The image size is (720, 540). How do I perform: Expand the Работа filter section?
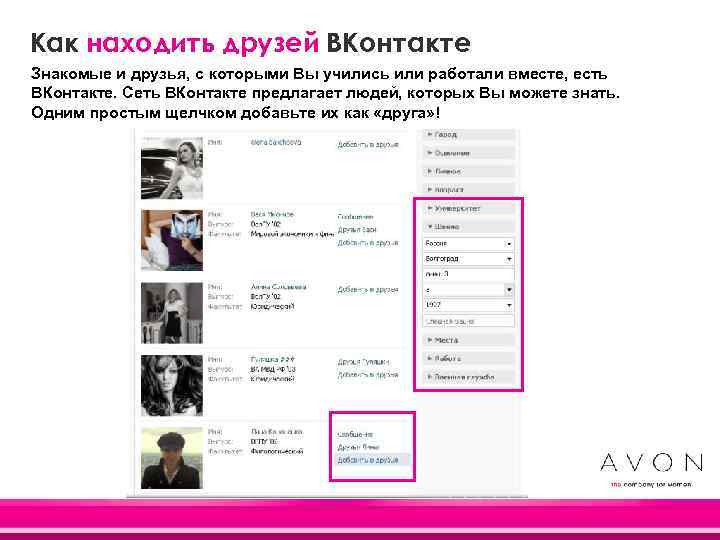click(468, 359)
